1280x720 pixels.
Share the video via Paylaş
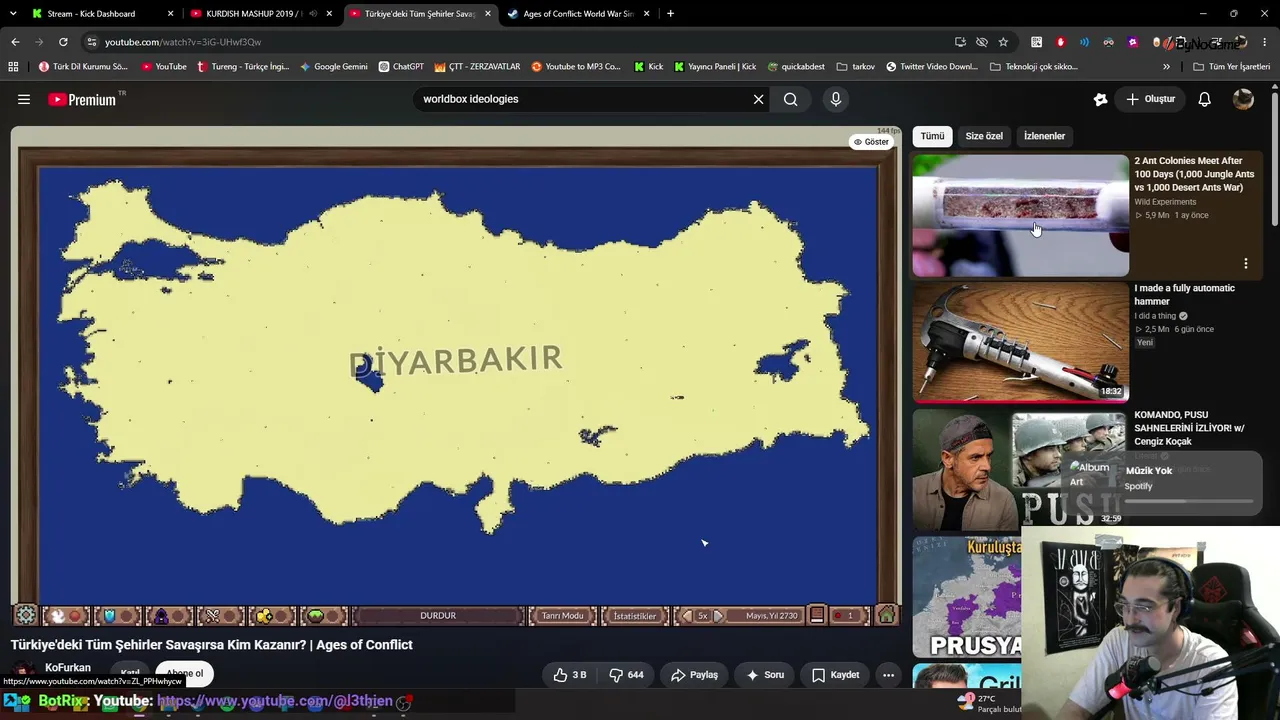point(694,675)
